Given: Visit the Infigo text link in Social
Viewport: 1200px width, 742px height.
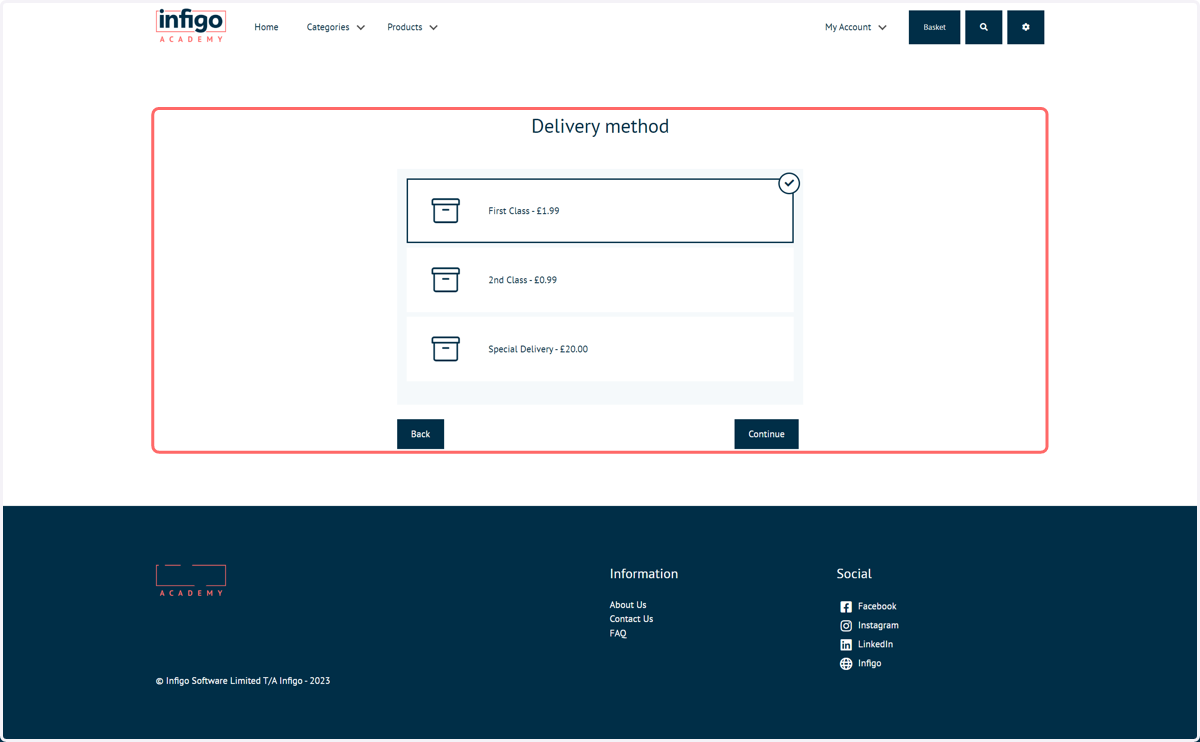Looking at the screenshot, I should [x=870, y=664].
